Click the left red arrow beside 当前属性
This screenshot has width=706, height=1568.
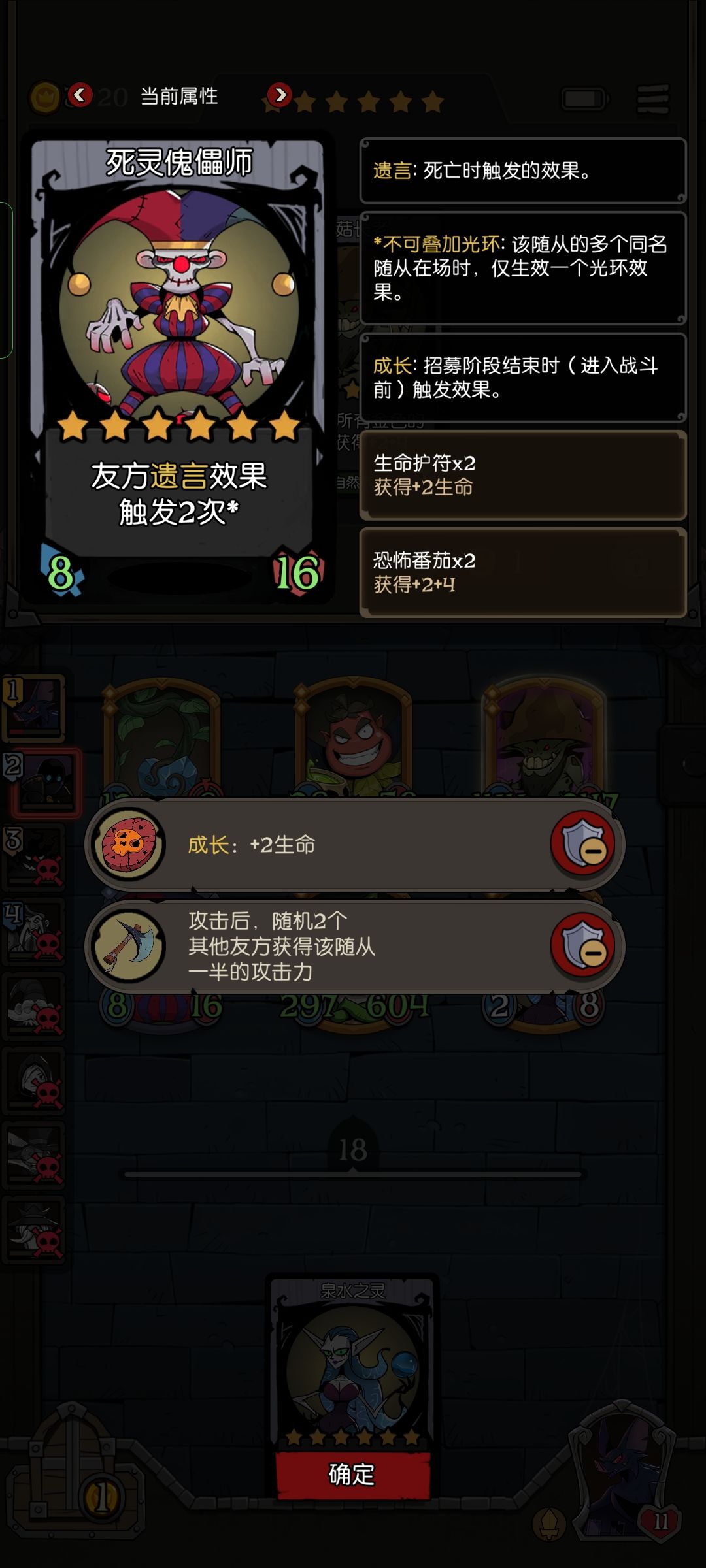pyautogui.click(x=80, y=95)
